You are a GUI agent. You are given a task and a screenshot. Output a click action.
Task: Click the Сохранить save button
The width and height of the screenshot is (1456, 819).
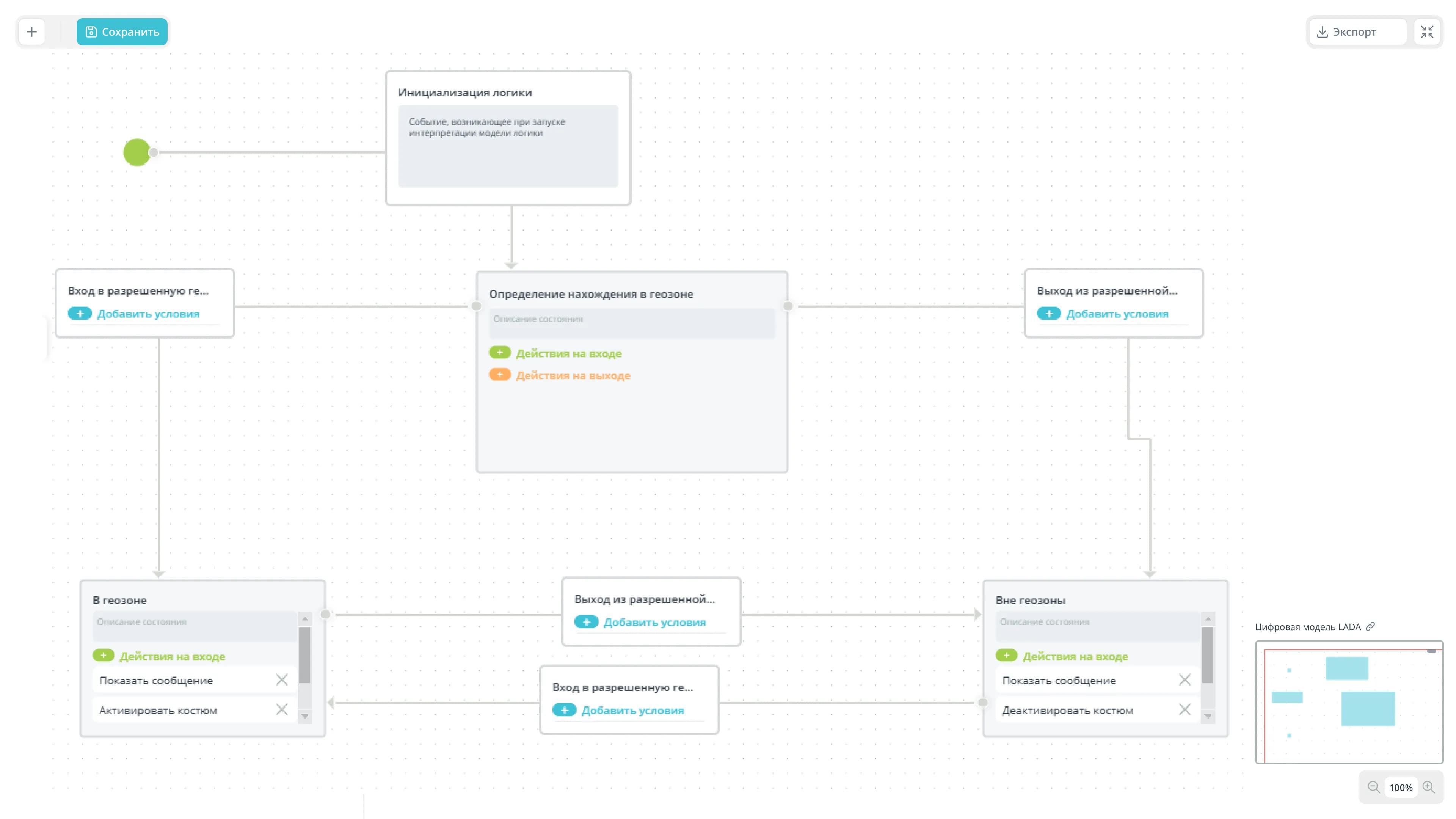tap(122, 31)
